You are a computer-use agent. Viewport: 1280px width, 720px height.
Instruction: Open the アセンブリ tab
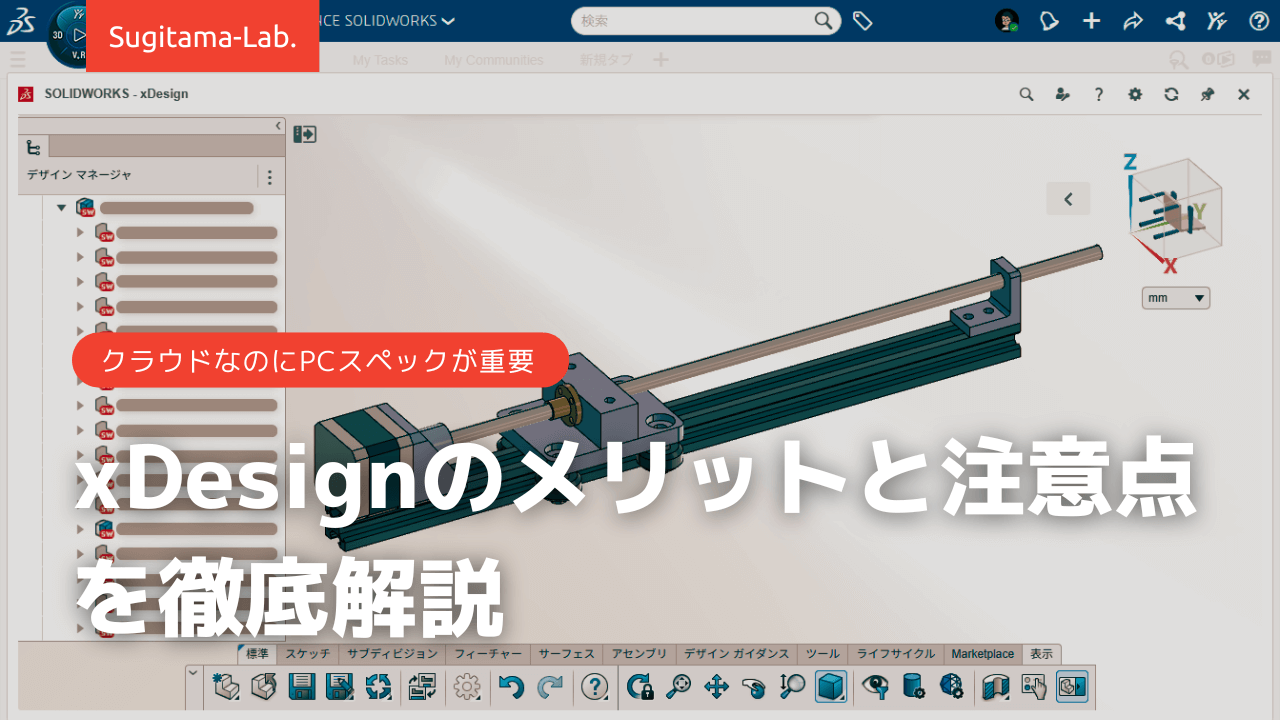(639, 654)
